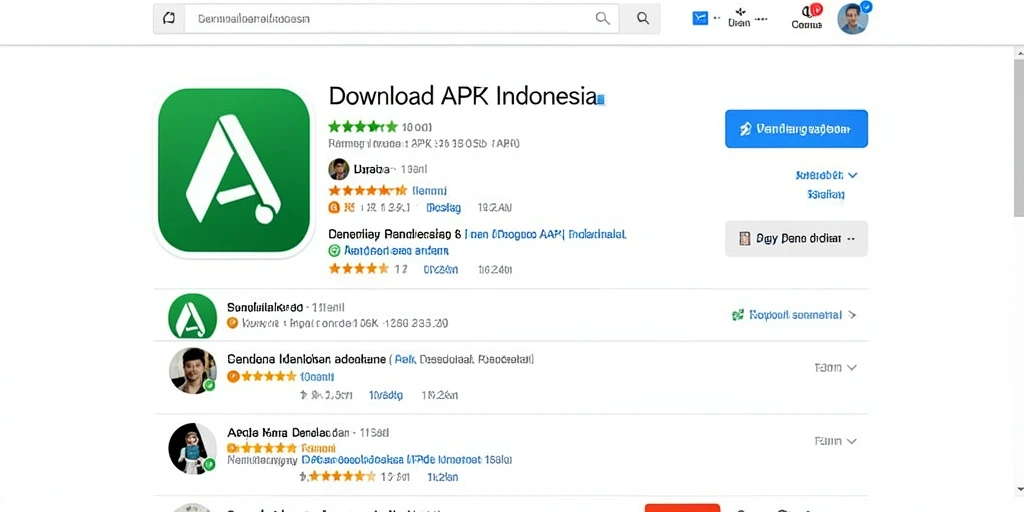
Task: Expand the Soterebett dropdown
Action: [x=826, y=175]
